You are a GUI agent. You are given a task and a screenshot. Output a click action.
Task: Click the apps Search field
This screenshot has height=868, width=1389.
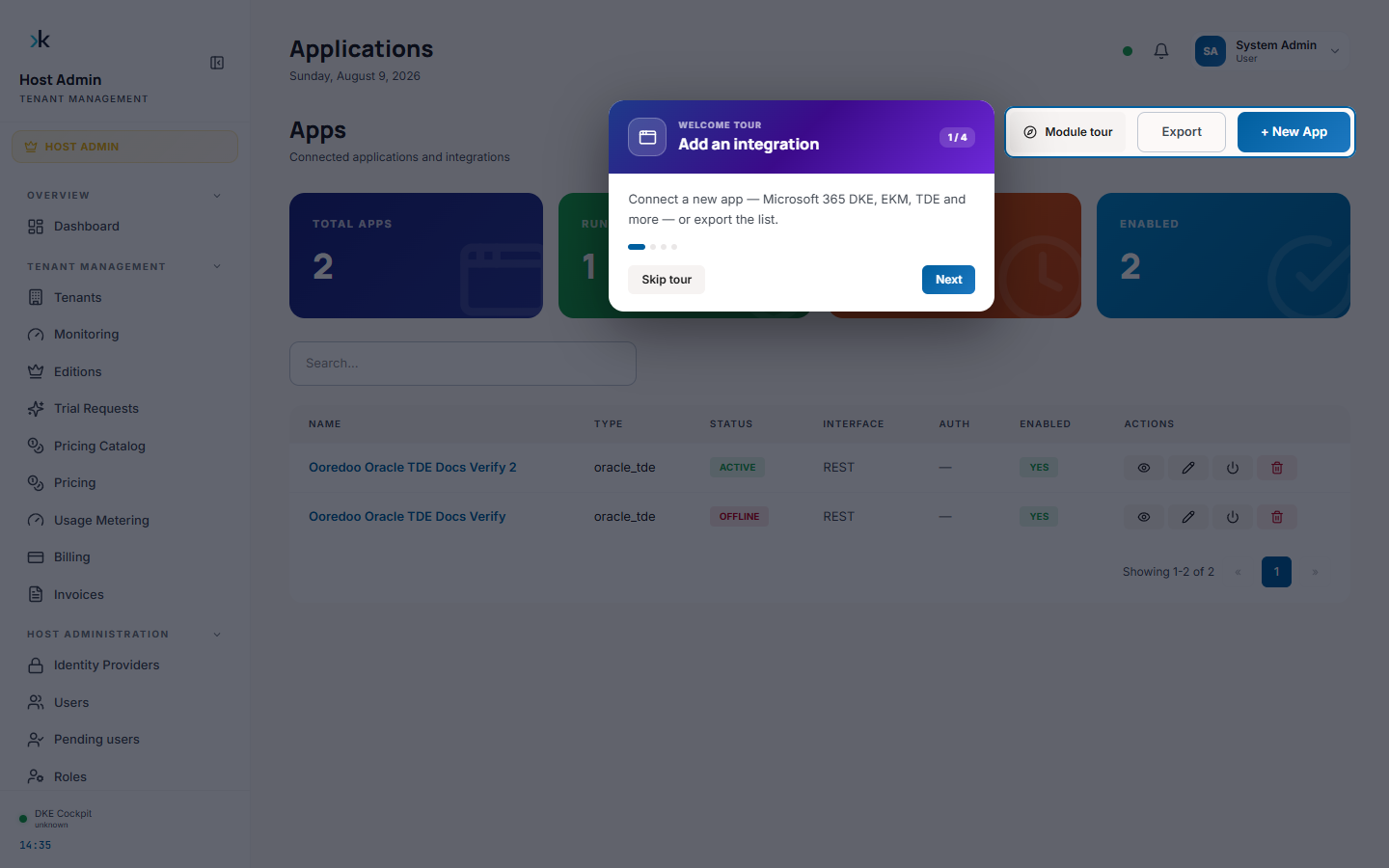tap(463, 364)
